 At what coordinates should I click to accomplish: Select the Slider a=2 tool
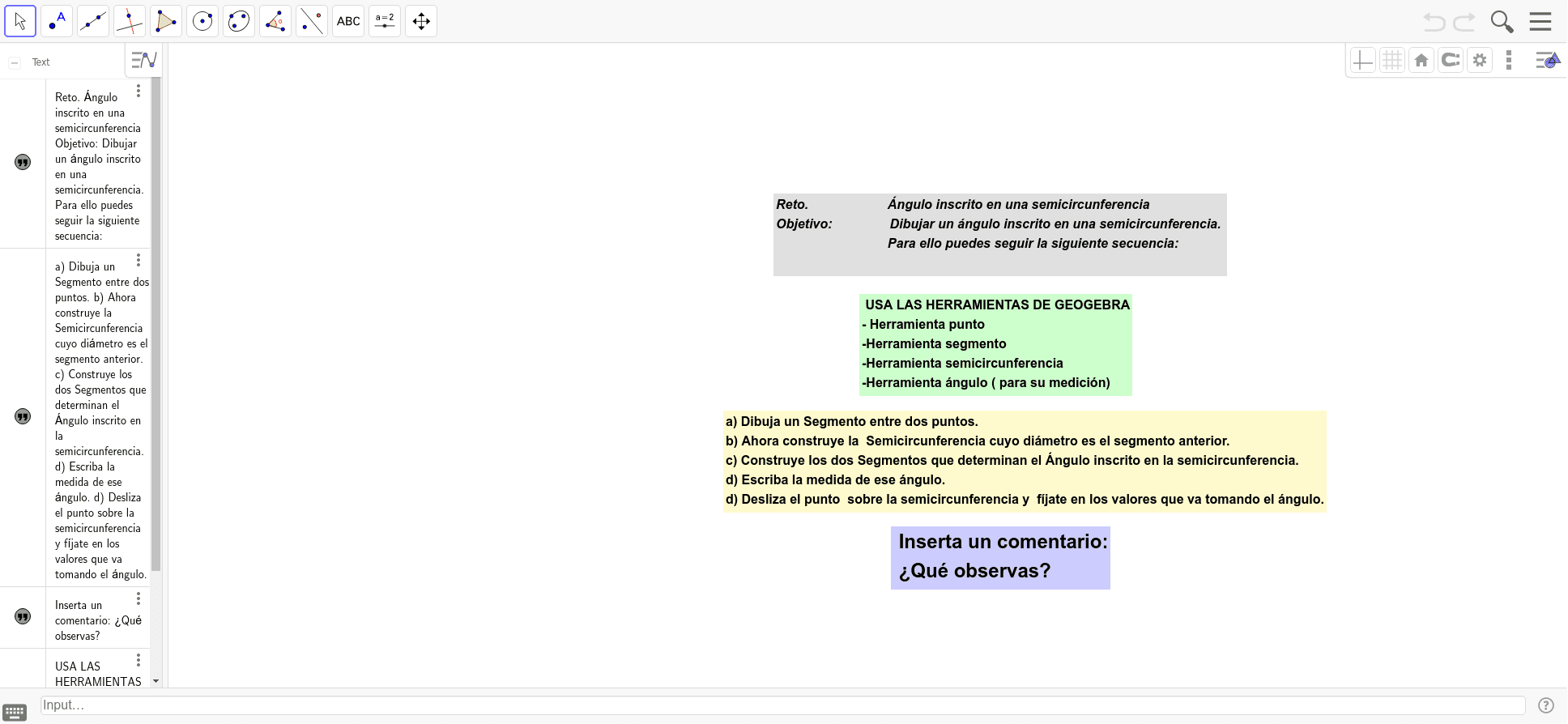click(x=385, y=21)
